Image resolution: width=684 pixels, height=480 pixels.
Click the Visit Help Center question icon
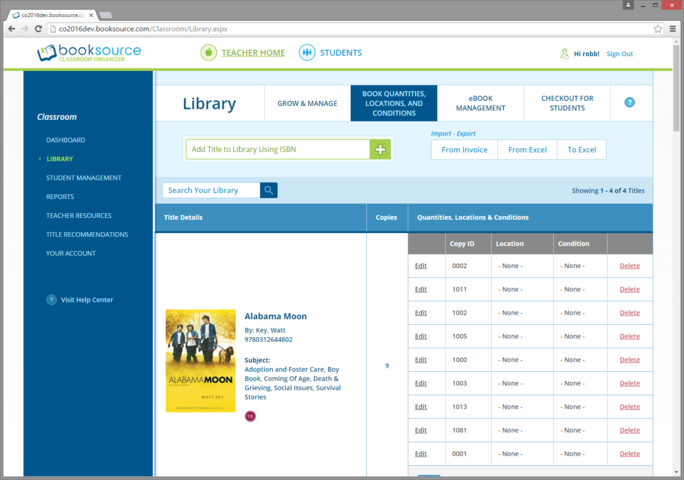coord(51,300)
